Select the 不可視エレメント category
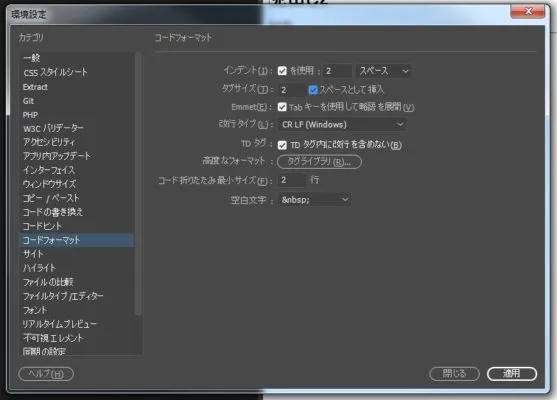Image resolution: width=557 pixels, height=400 pixels. tap(77, 338)
